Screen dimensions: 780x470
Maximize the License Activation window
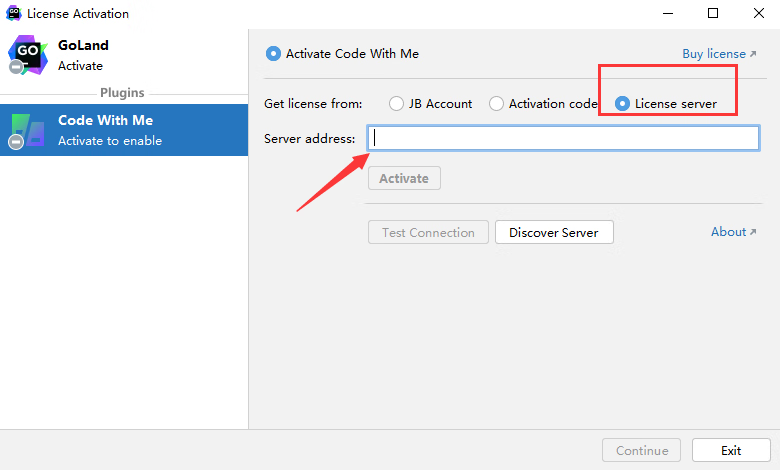(x=713, y=14)
